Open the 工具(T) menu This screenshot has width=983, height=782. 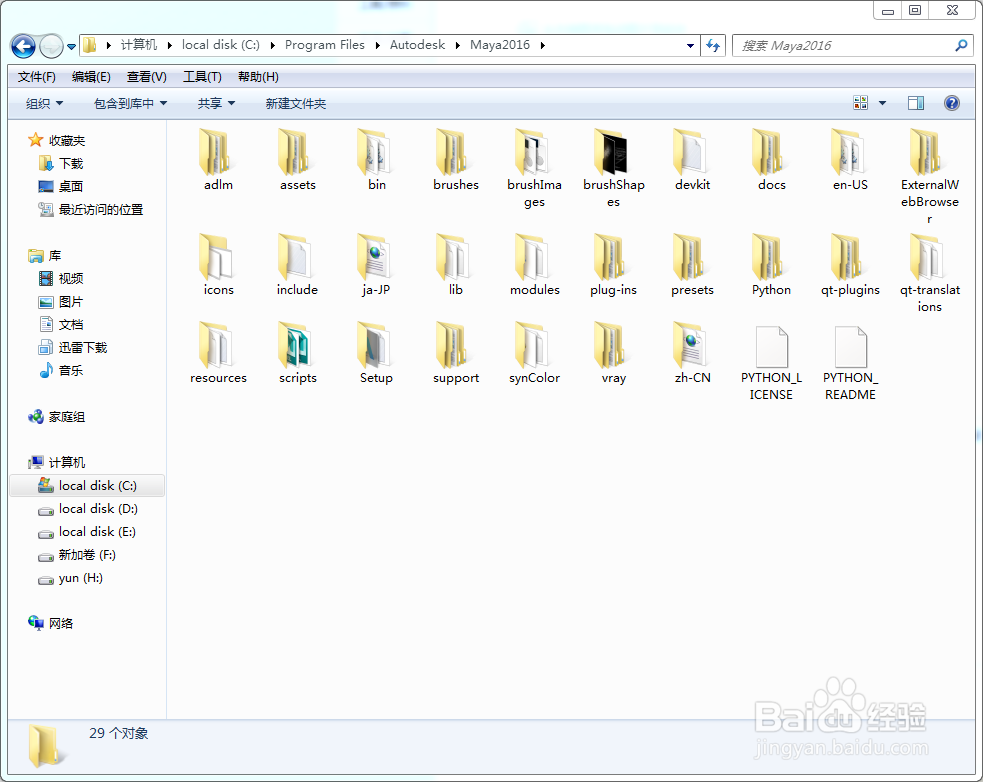point(202,77)
